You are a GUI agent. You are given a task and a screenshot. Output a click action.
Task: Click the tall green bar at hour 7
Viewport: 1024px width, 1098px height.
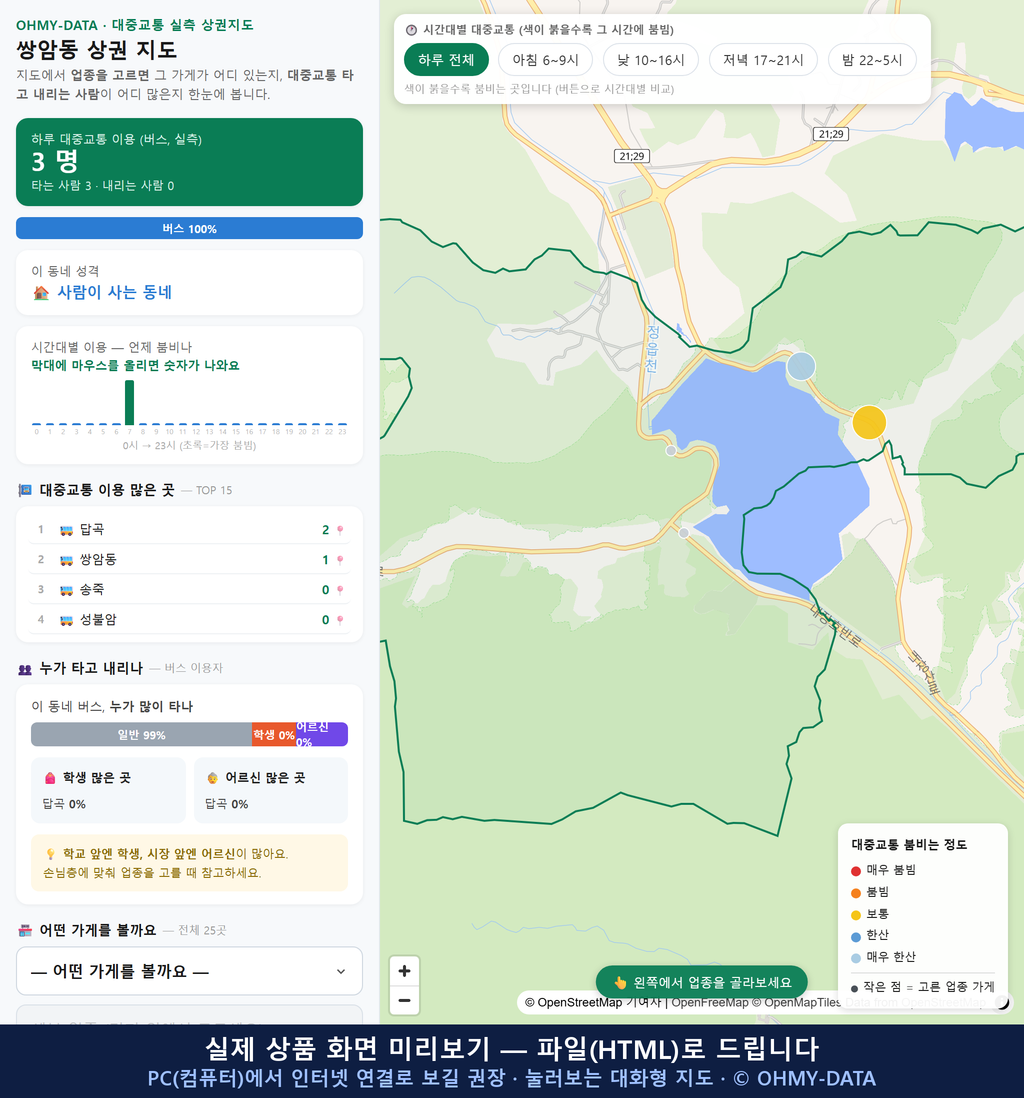130,403
